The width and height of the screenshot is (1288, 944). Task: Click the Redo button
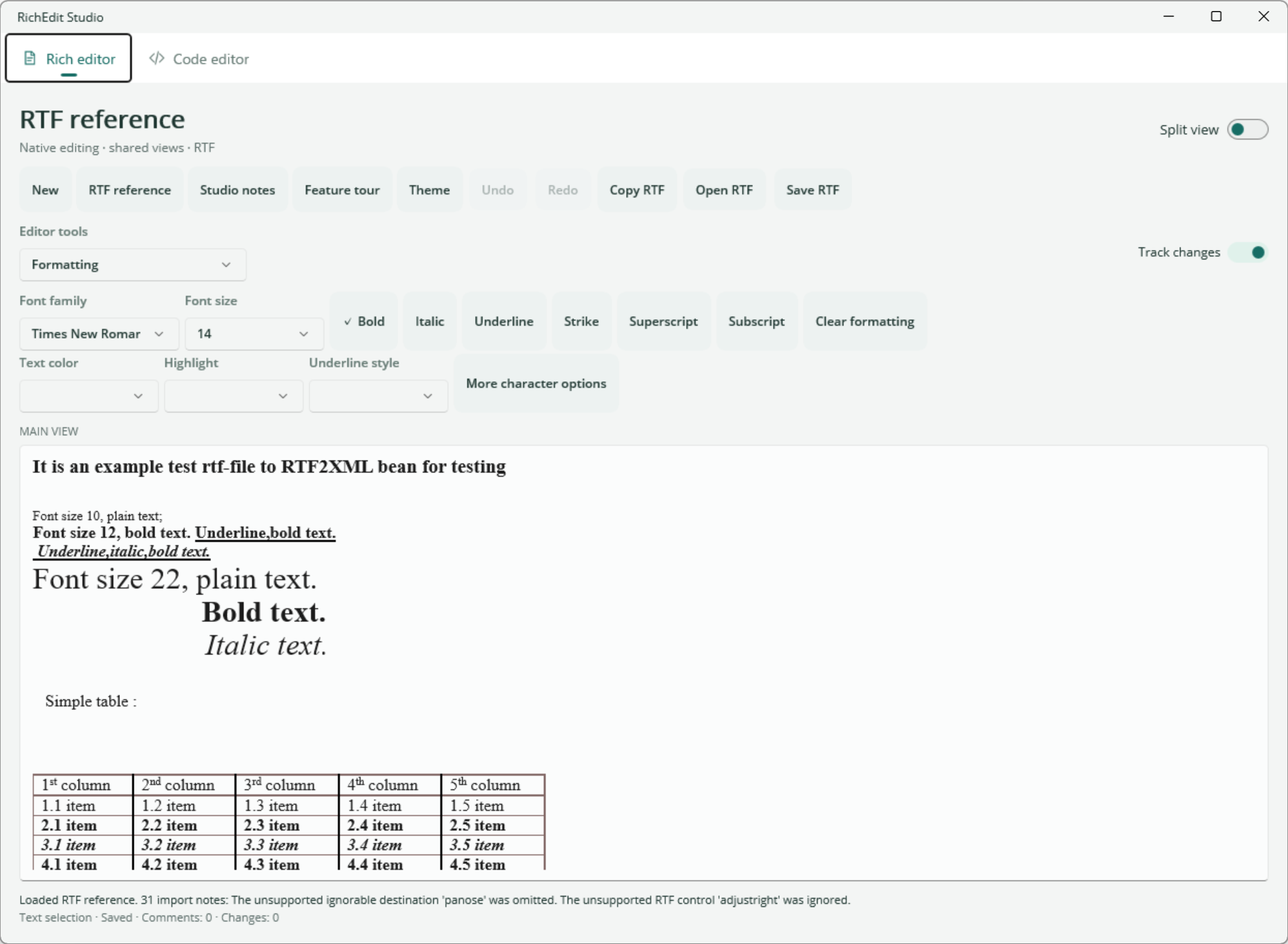pyautogui.click(x=563, y=190)
